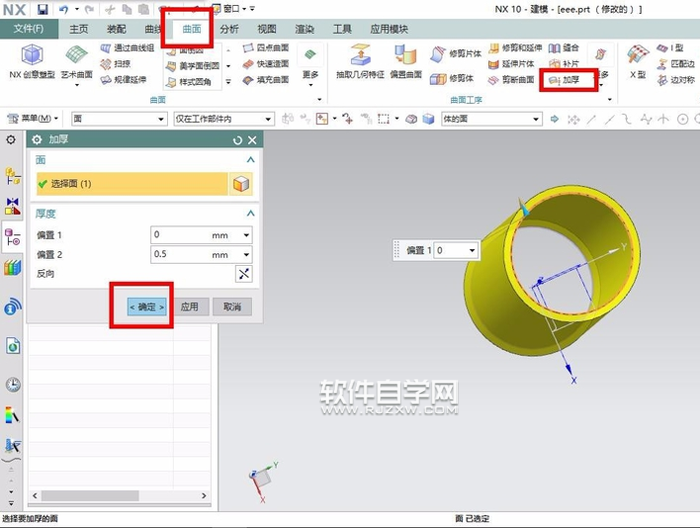The width and height of the screenshot is (700, 528).
Task: Open the 仅在工作部件内 scope dropdown
Action: tap(223, 119)
